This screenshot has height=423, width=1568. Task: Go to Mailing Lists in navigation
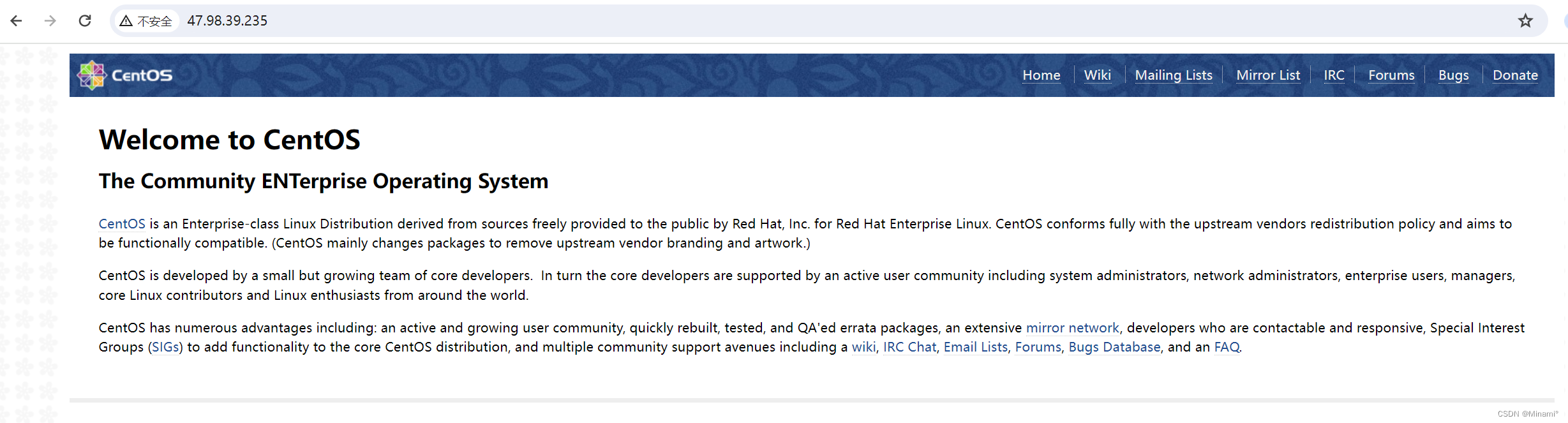(x=1173, y=75)
